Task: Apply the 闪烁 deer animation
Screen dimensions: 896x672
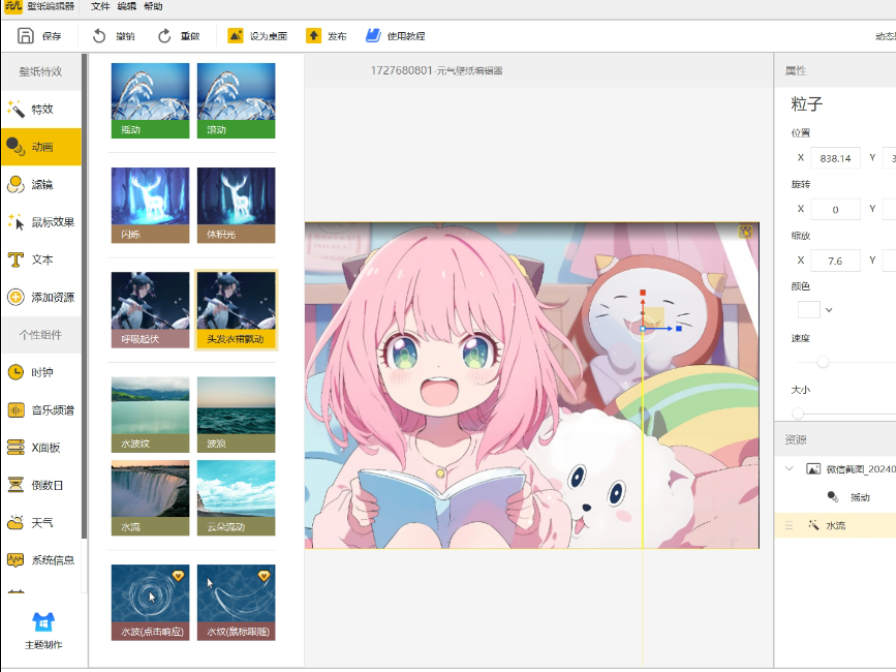Action: point(150,205)
